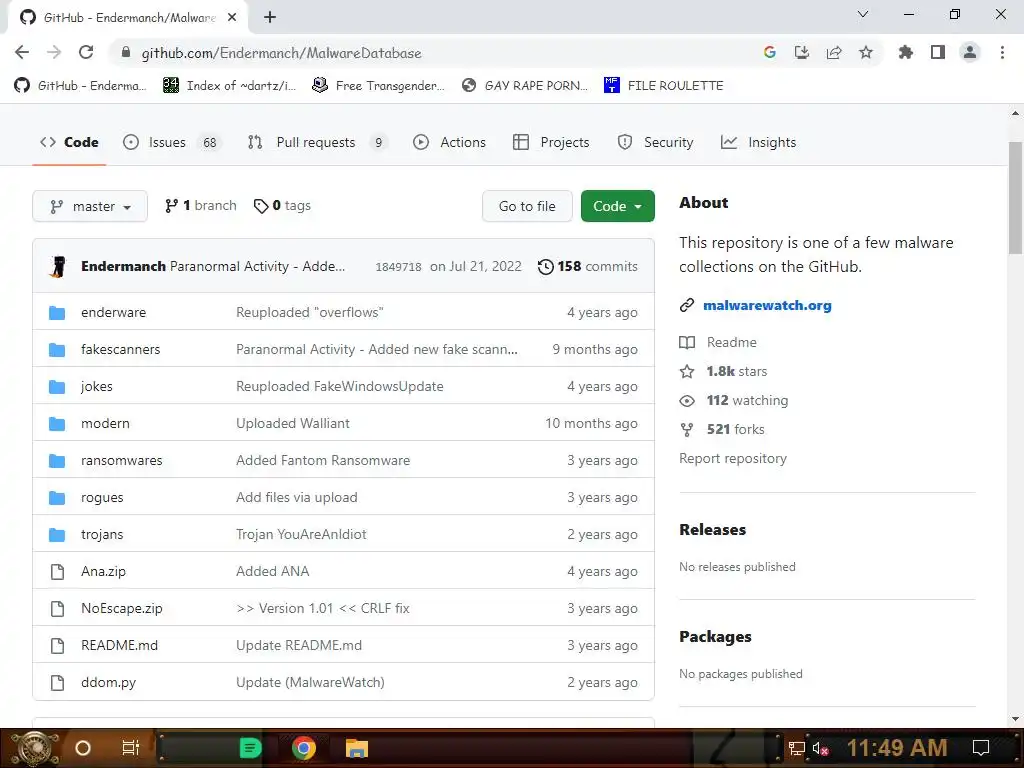Open the NoEscape.zip file
1024x768 pixels.
121,609
